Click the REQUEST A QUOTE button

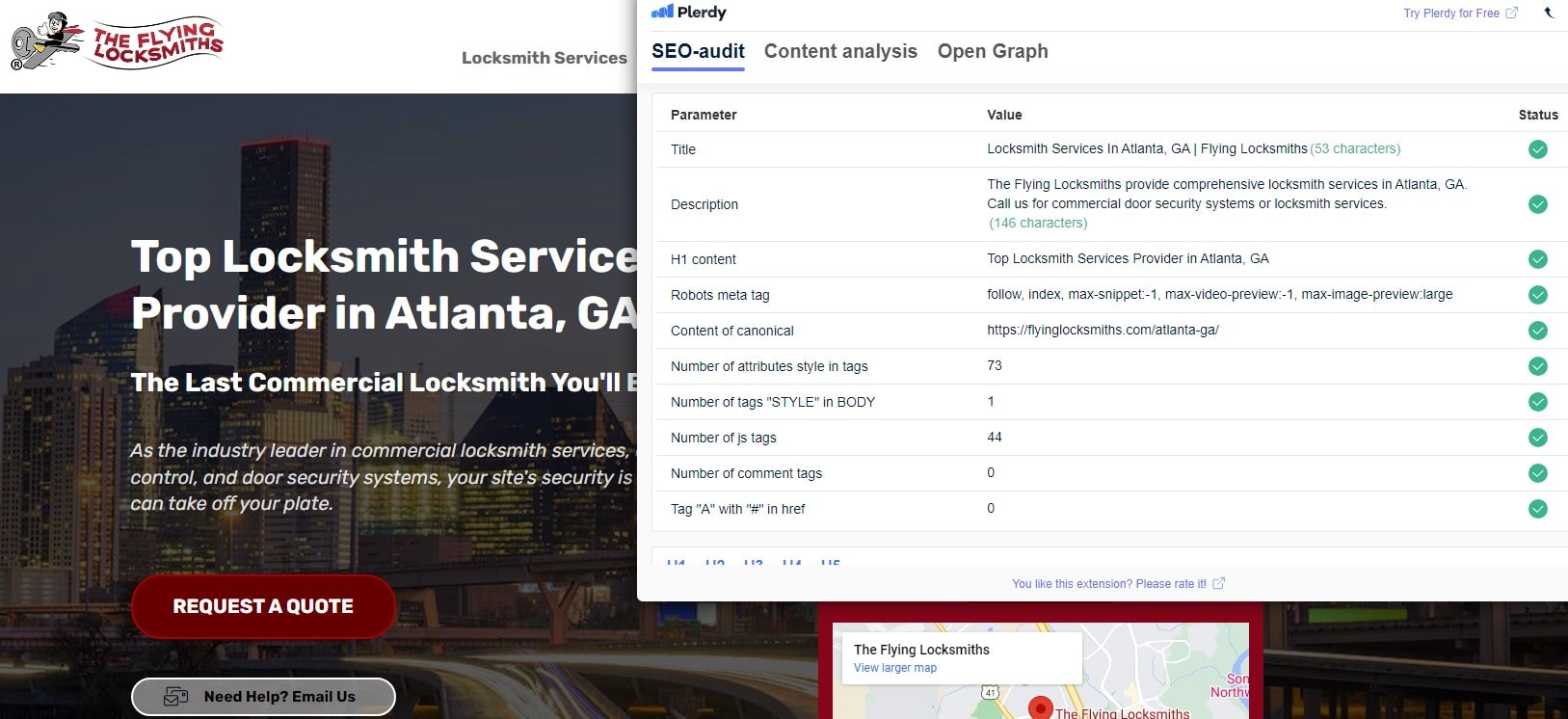pos(263,606)
